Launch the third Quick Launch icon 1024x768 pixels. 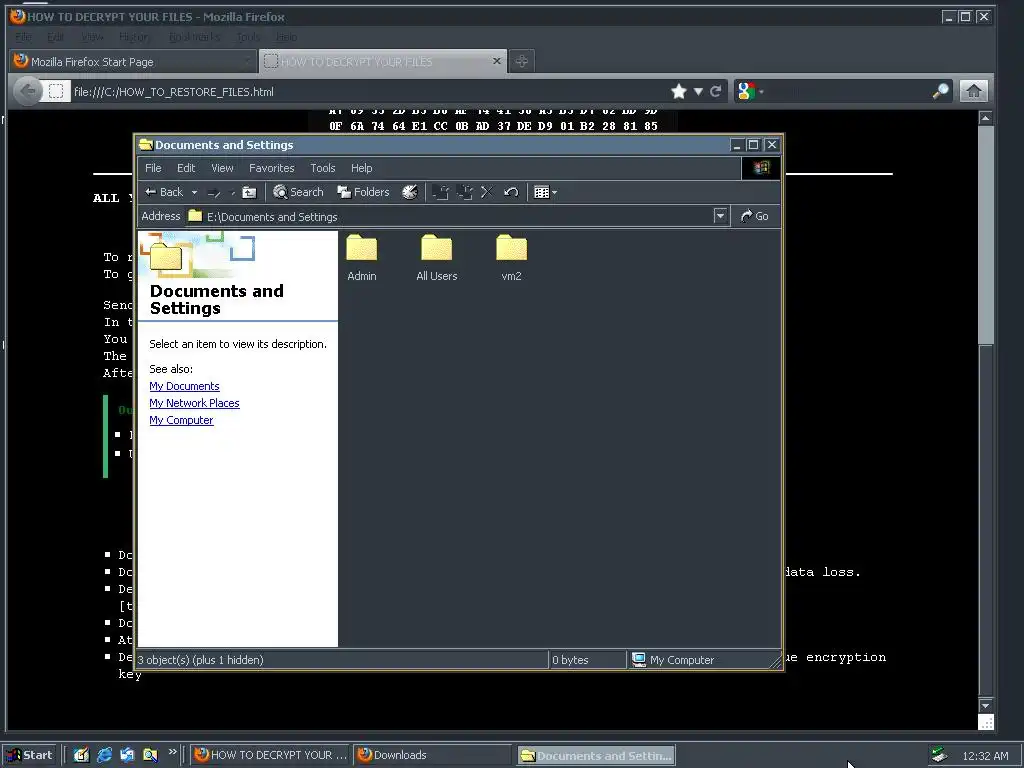[x=127, y=755]
